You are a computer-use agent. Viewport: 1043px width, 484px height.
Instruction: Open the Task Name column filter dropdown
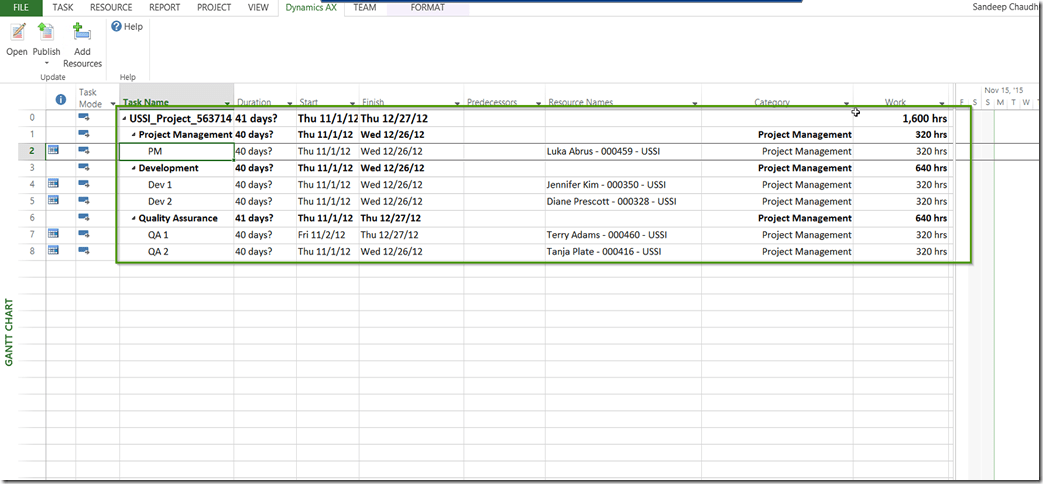tap(227, 103)
